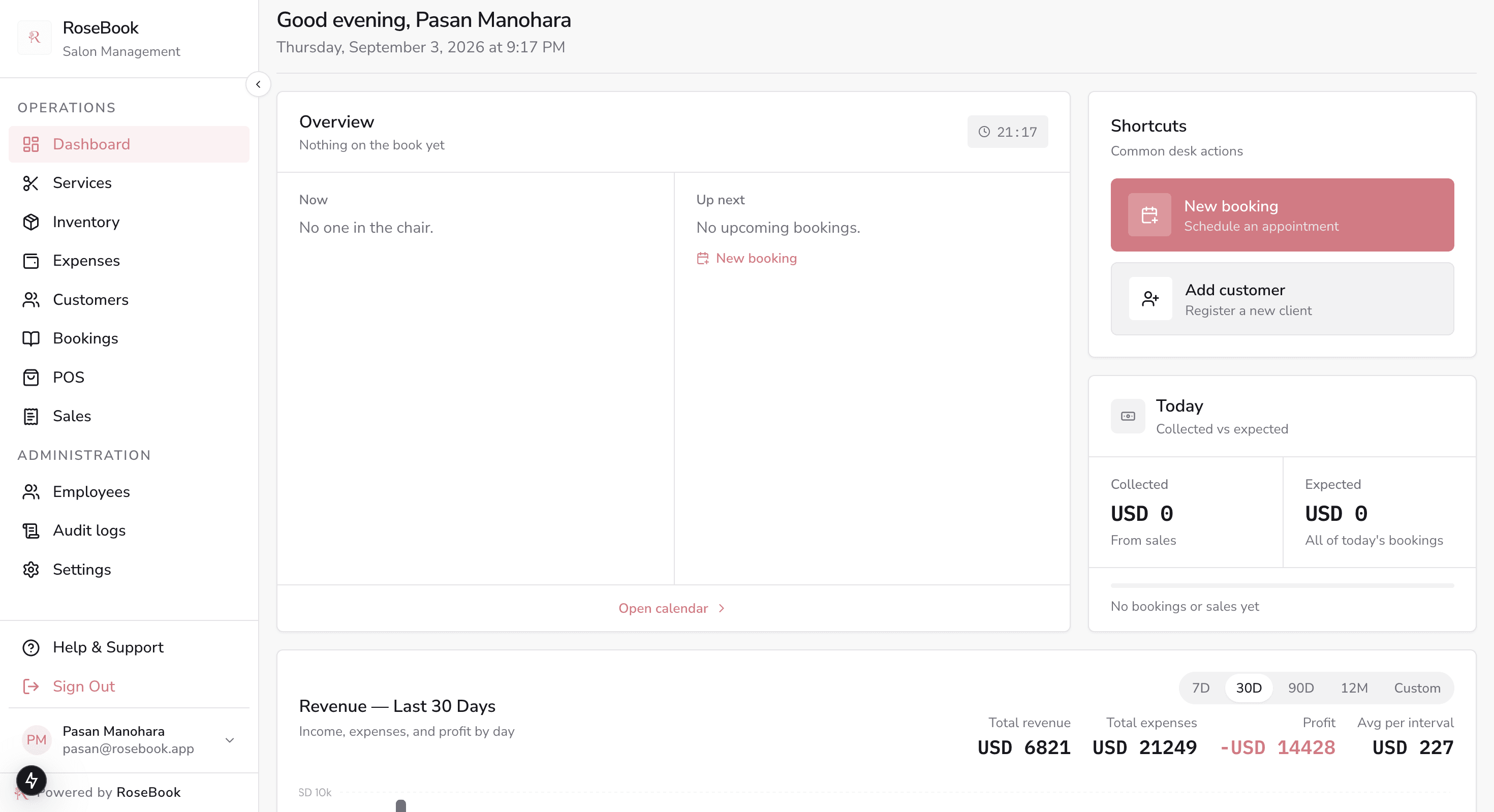
Task: Click the PM avatar circle
Action: pos(36,739)
